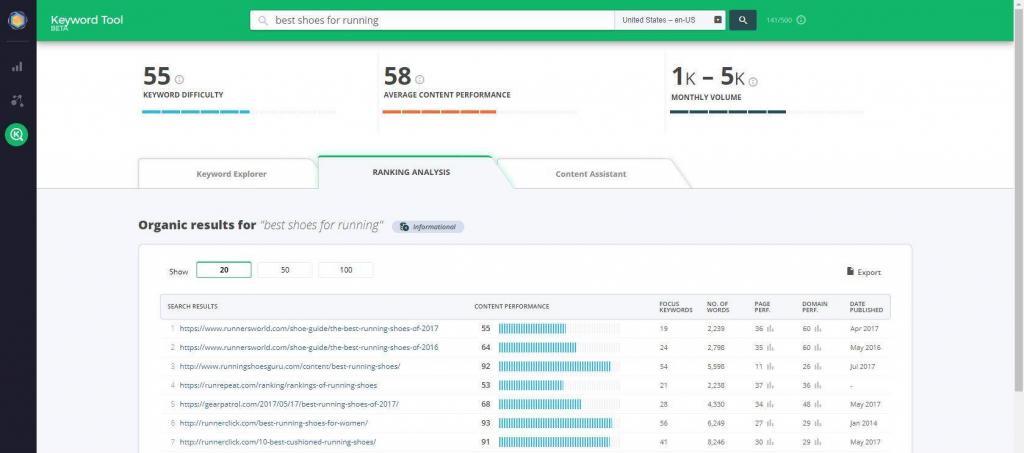The width and height of the screenshot is (1024, 453).
Task: Select the Keyword Tool sidebar icon
Action: pos(17,135)
